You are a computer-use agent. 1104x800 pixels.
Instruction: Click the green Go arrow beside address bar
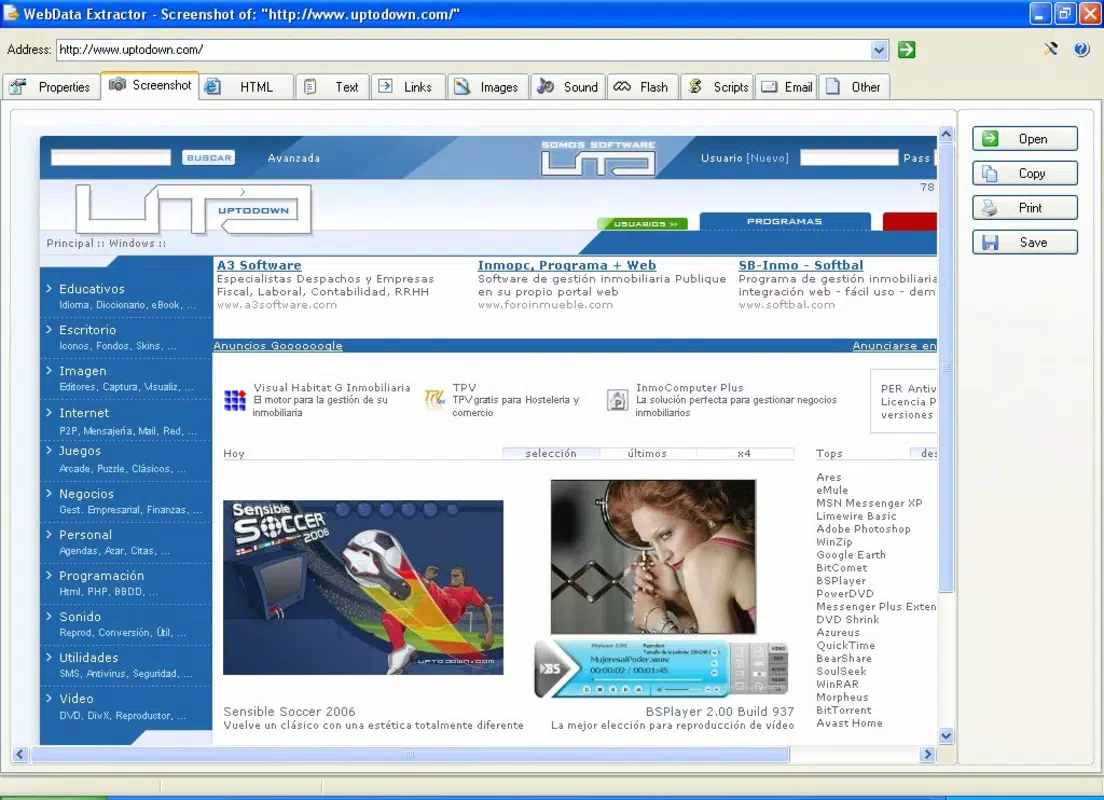(906, 49)
